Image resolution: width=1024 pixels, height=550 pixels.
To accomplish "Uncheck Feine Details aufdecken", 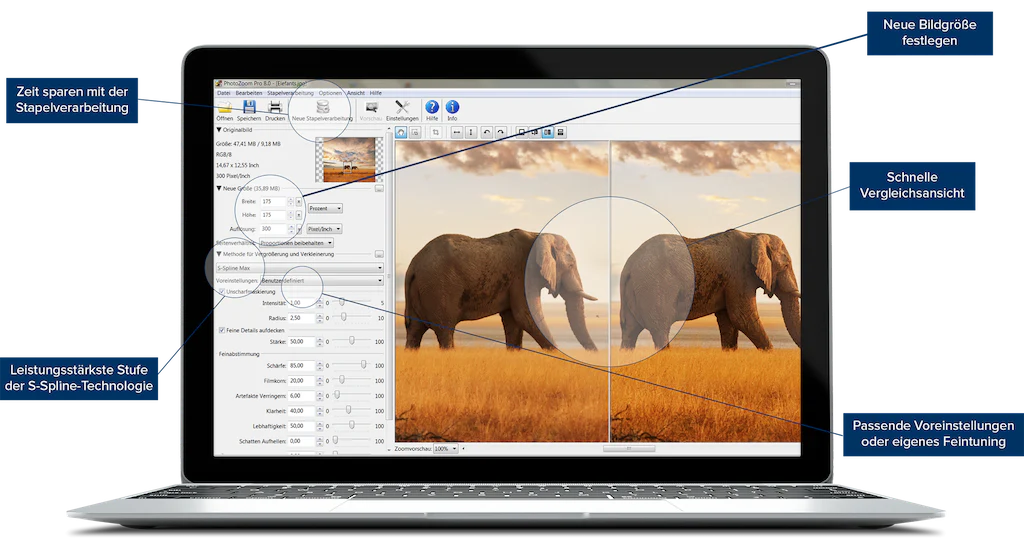I will tap(221, 330).
